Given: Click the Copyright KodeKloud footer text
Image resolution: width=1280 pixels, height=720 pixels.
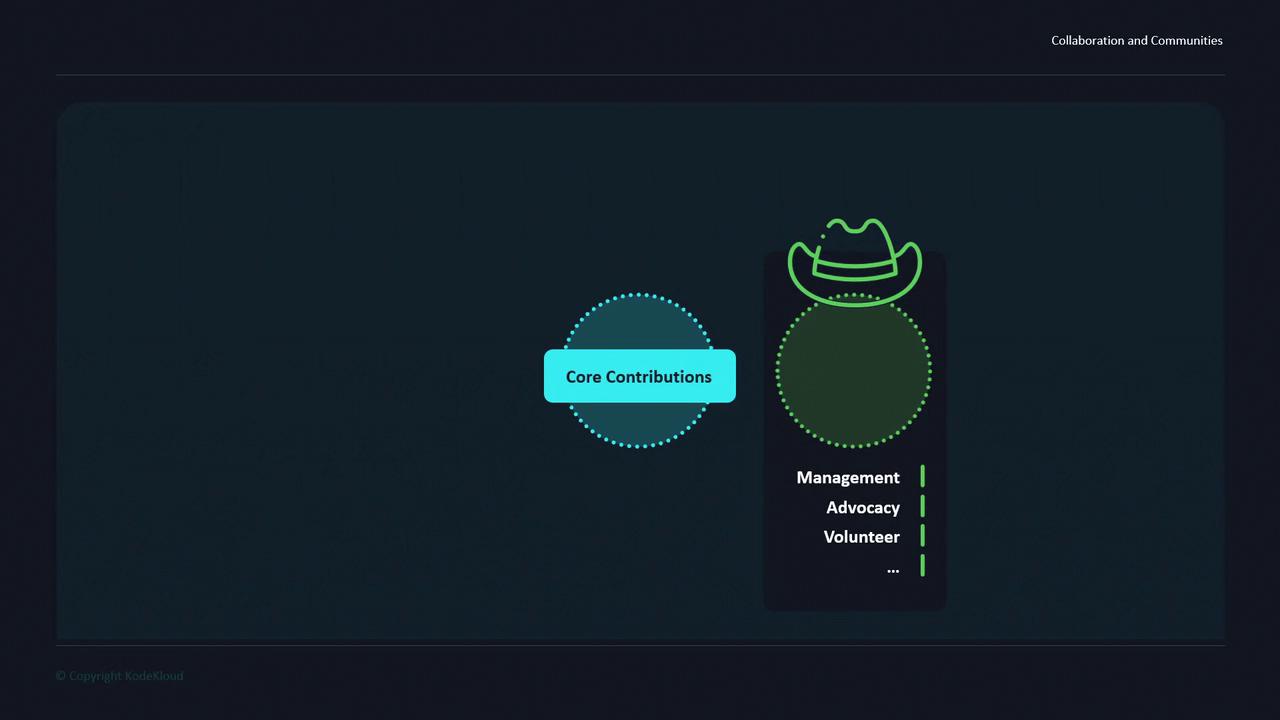Looking at the screenshot, I should [120, 675].
